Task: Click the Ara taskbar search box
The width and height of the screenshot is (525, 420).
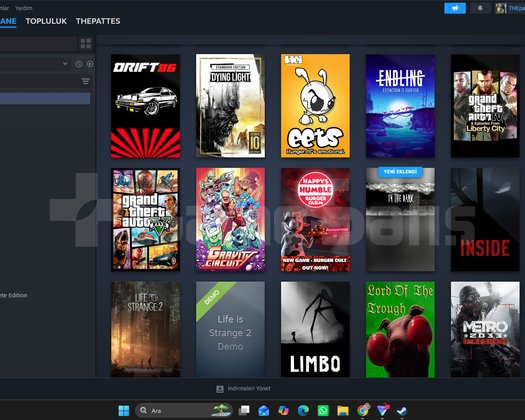Action: pyautogui.click(x=184, y=410)
